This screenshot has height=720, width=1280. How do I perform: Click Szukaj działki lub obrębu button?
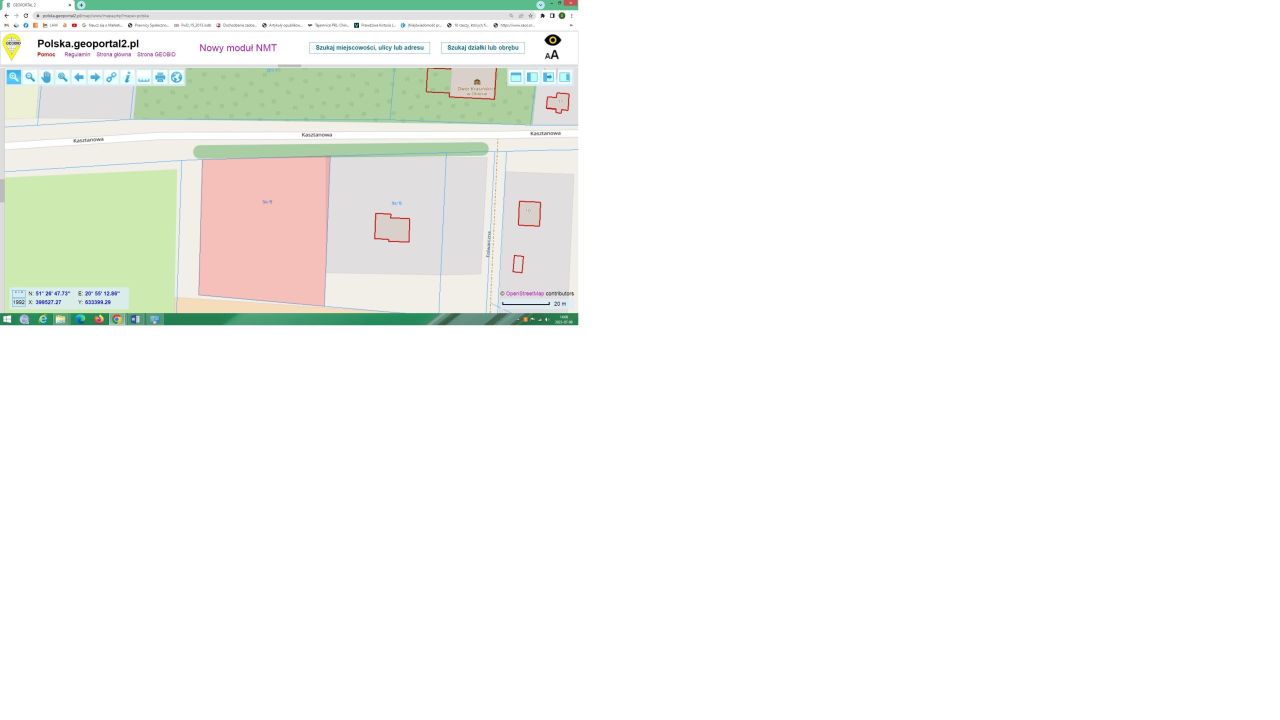pyautogui.click(x=483, y=48)
